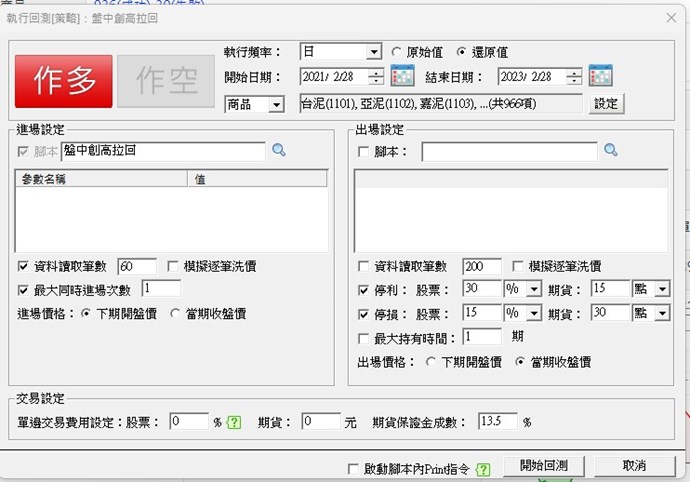Open the start date calendar picker icon
Screen dimensions: 690x482
coord(402,76)
